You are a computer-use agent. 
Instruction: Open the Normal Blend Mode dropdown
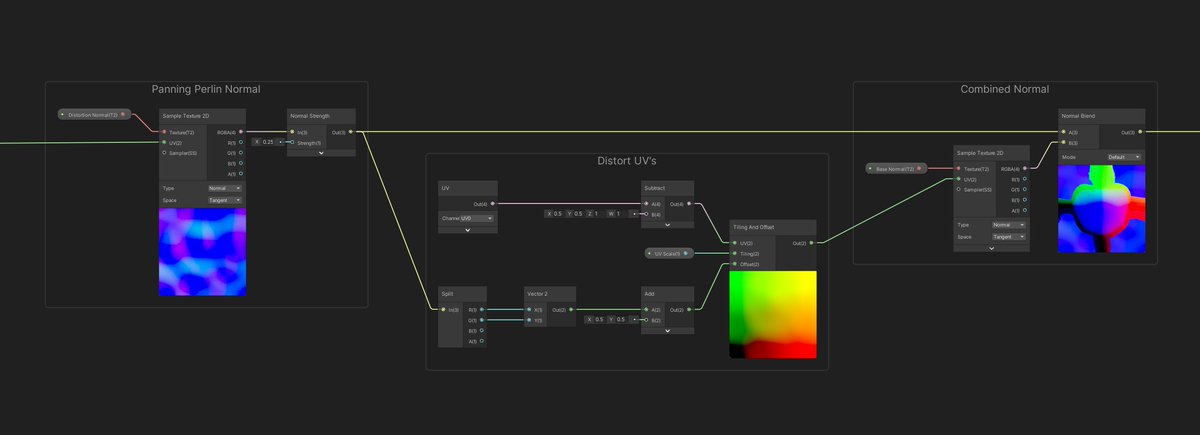1124,157
